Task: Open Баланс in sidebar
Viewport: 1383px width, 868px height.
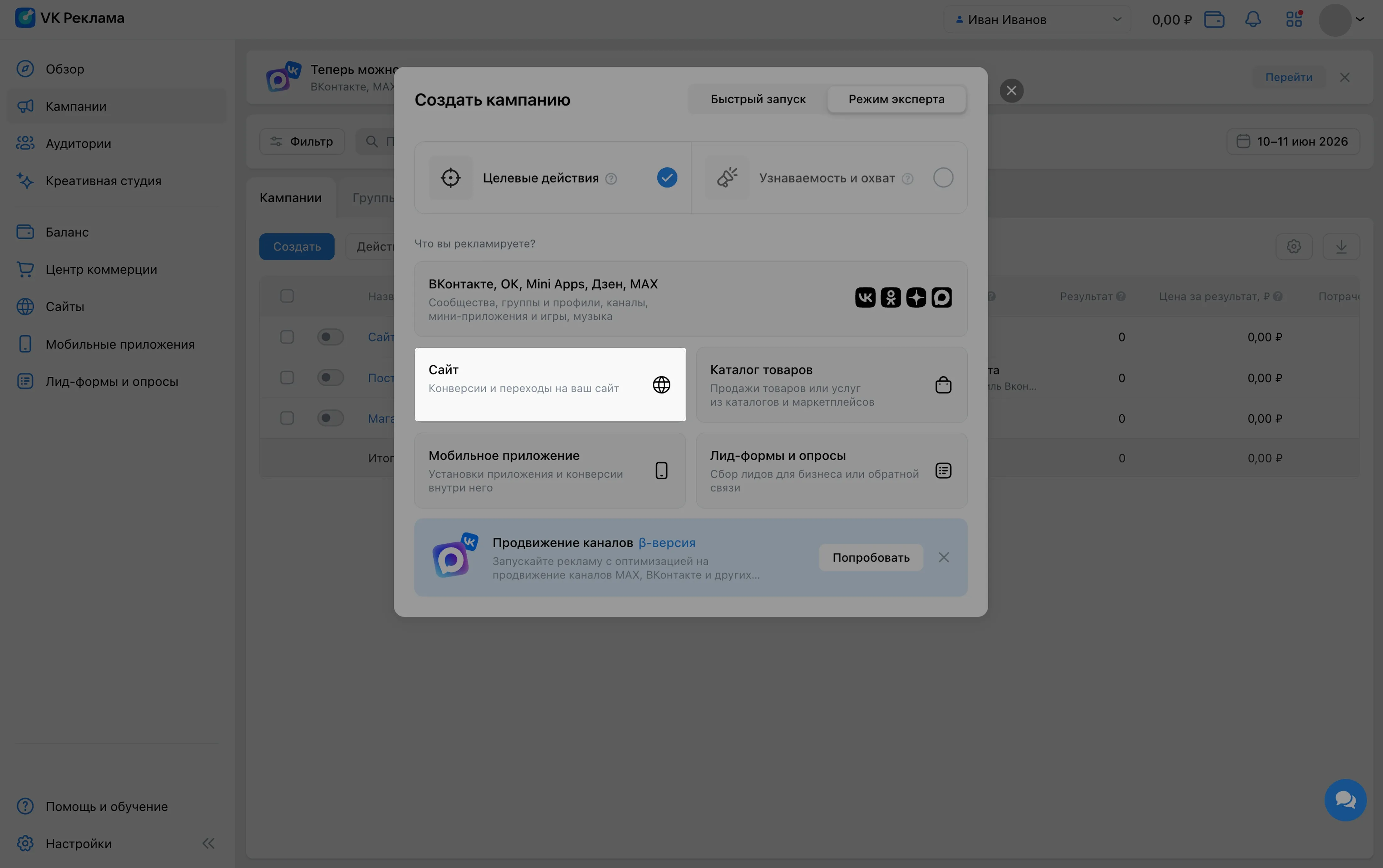Action: (x=117, y=232)
